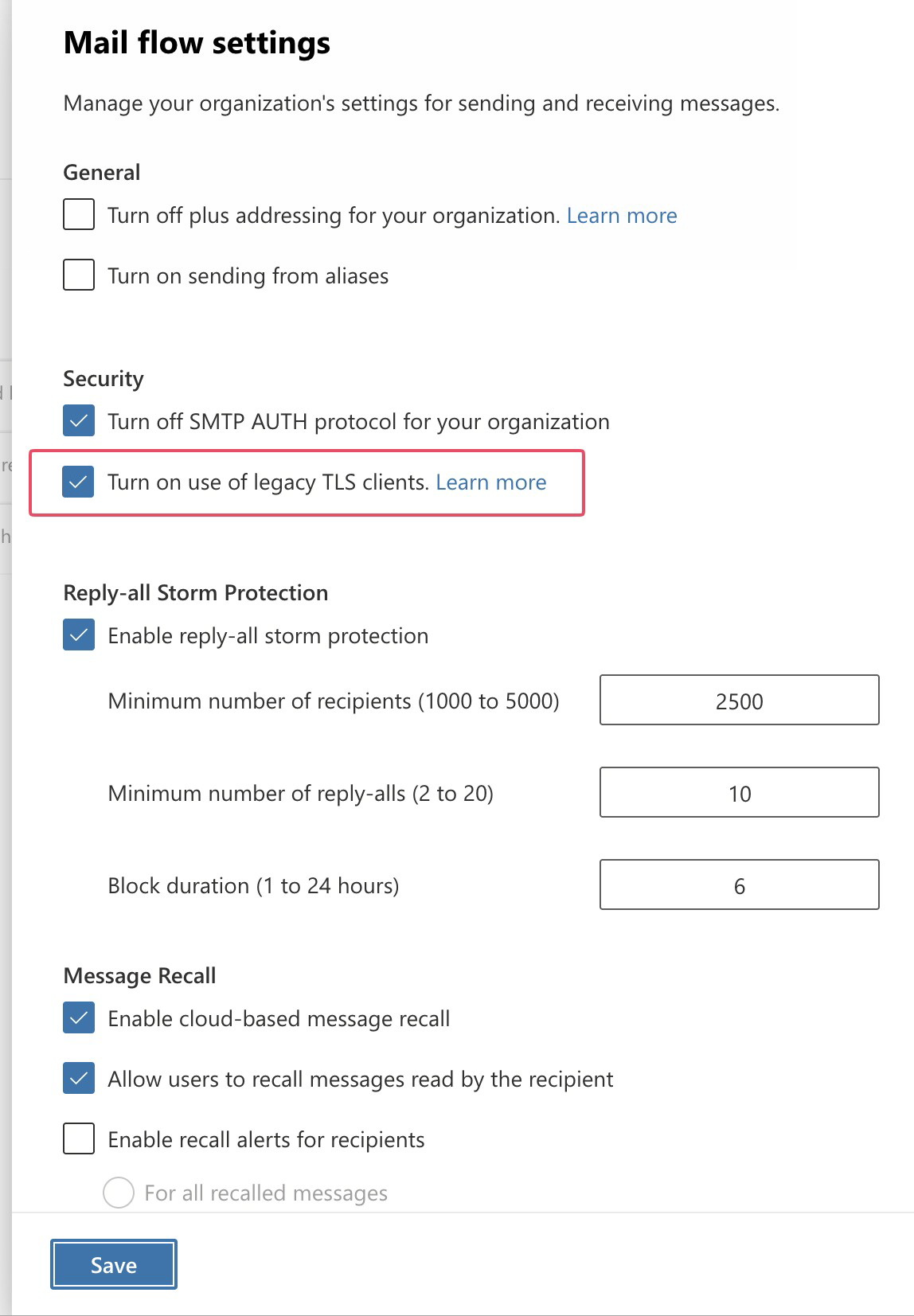The image size is (914, 1316).
Task: Select For all recalled messages radio button
Action: (x=119, y=1193)
